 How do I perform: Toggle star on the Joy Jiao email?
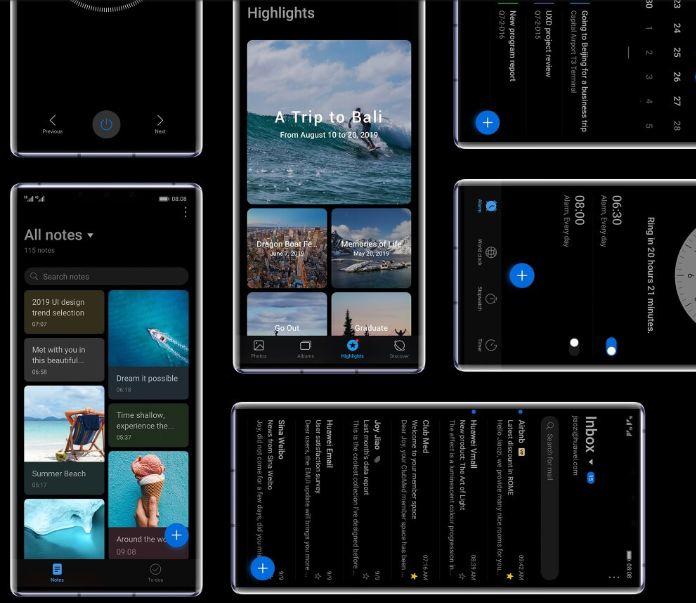(x=365, y=576)
